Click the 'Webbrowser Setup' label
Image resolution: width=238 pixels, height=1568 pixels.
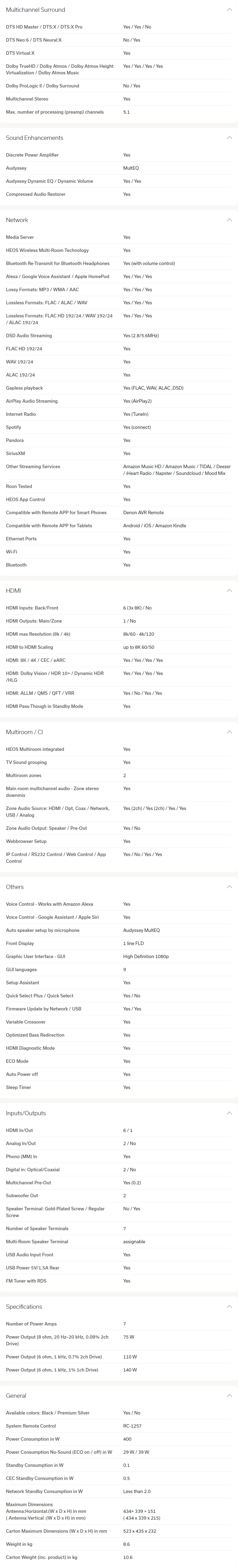point(26,841)
